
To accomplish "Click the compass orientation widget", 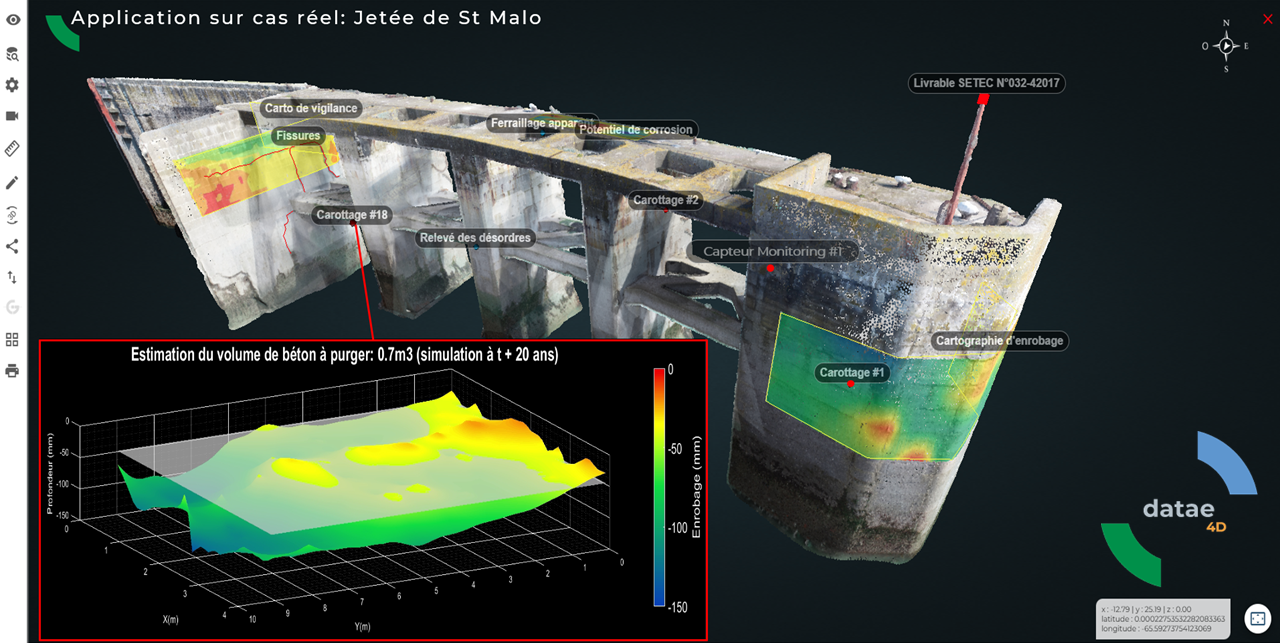I will click(1227, 46).
